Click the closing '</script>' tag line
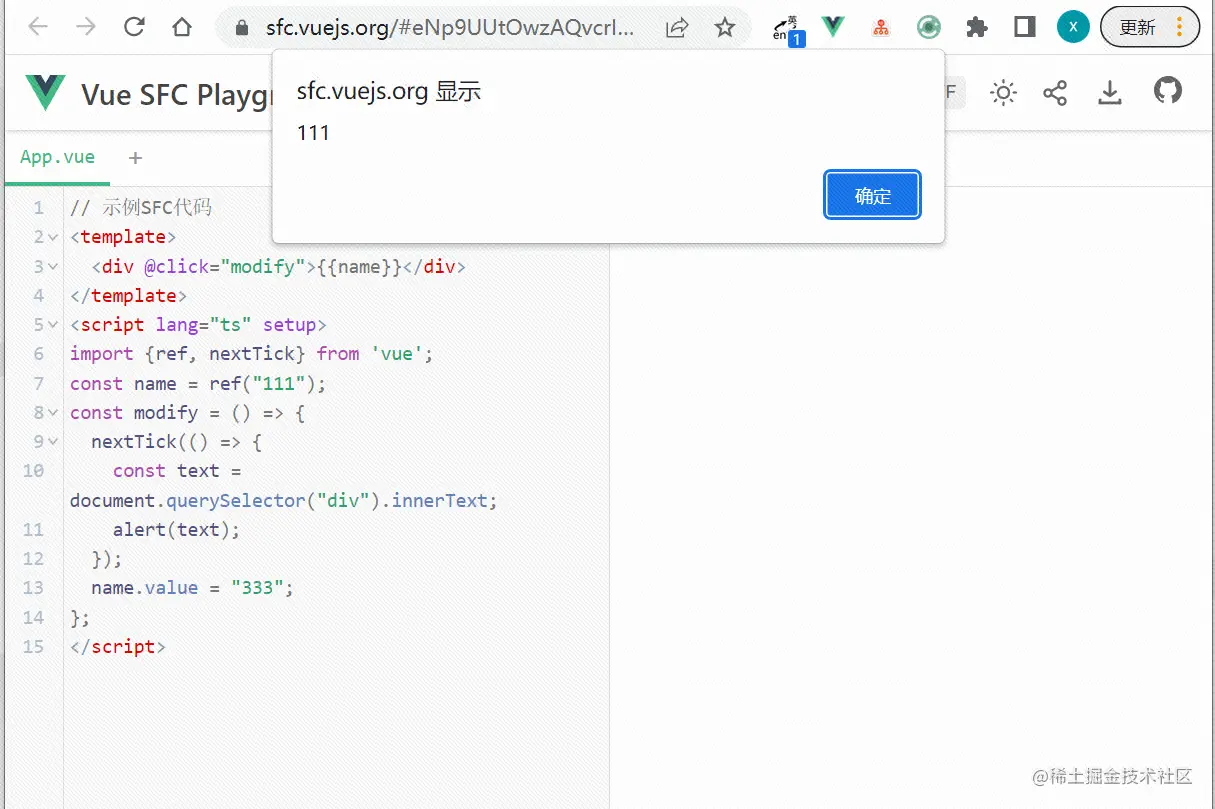Viewport: 1215px width, 809px height. point(118,647)
